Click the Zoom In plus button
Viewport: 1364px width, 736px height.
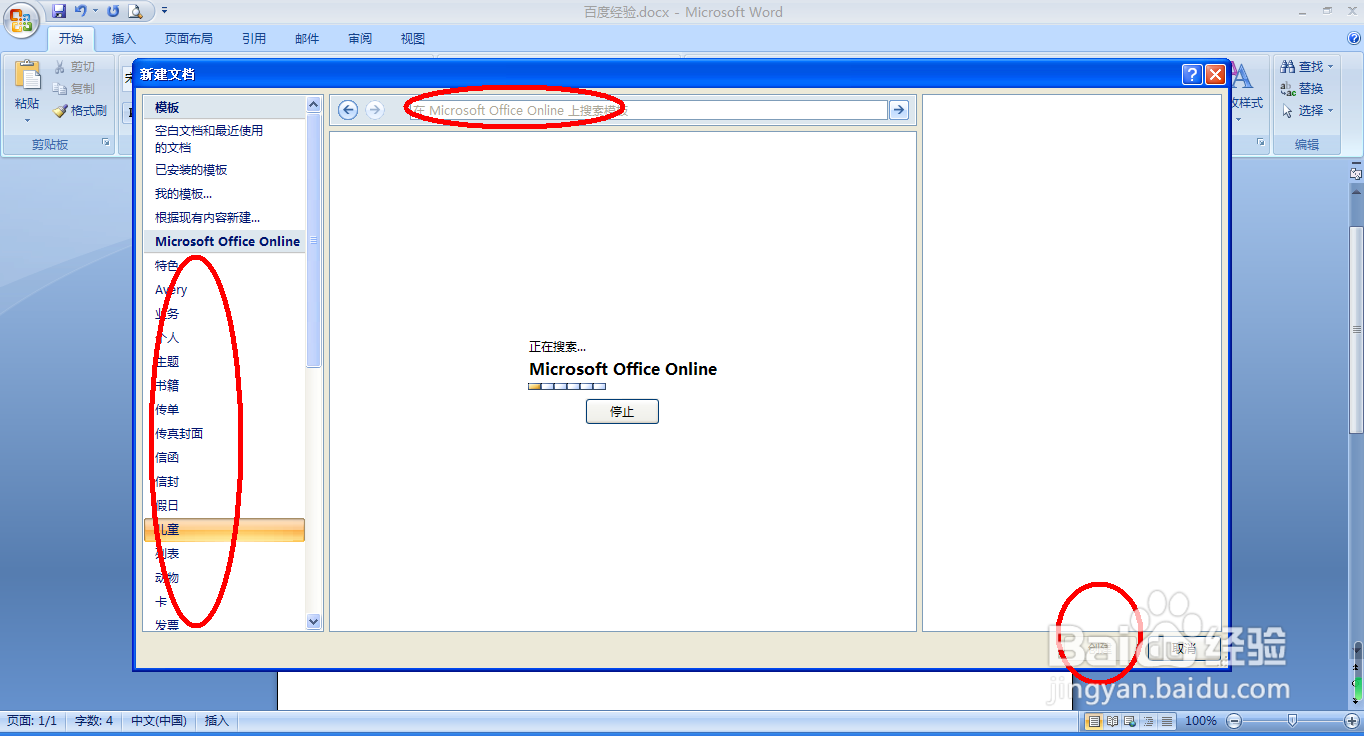(x=1352, y=721)
